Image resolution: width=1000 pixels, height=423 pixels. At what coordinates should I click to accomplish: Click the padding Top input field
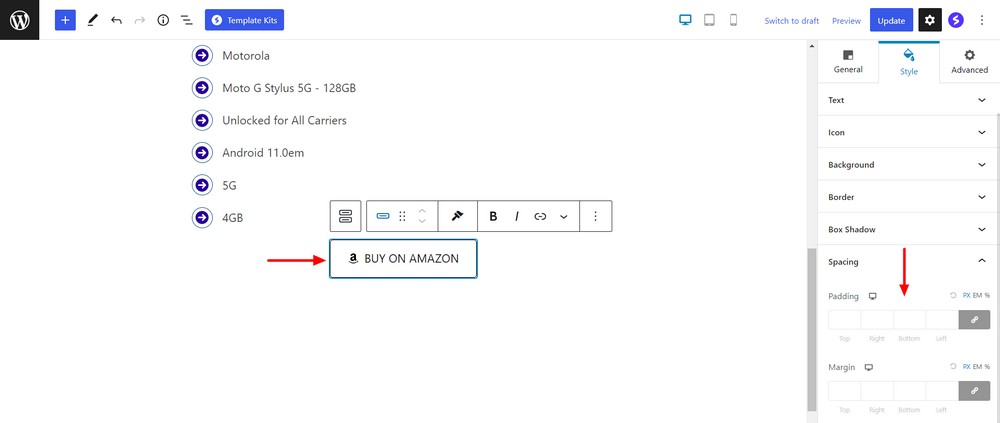tap(845, 320)
